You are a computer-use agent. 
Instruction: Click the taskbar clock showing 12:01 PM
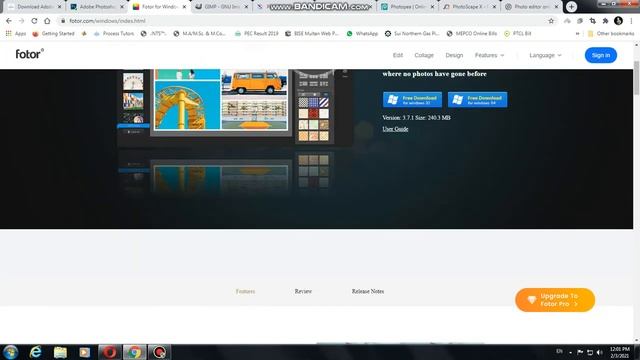pos(620,352)
